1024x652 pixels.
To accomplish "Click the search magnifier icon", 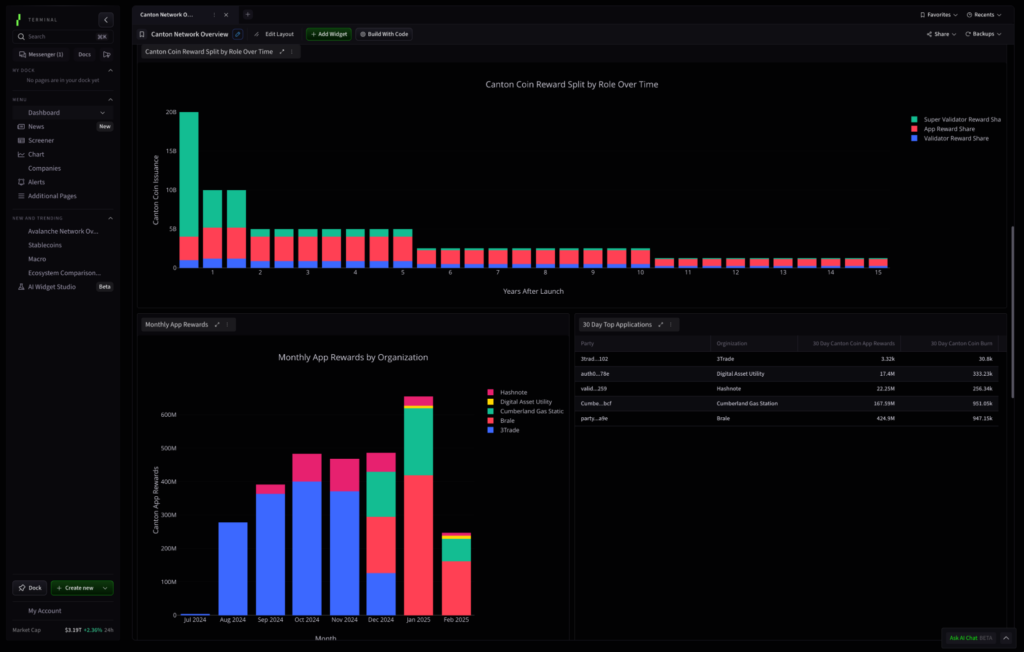I will [22, 37].
